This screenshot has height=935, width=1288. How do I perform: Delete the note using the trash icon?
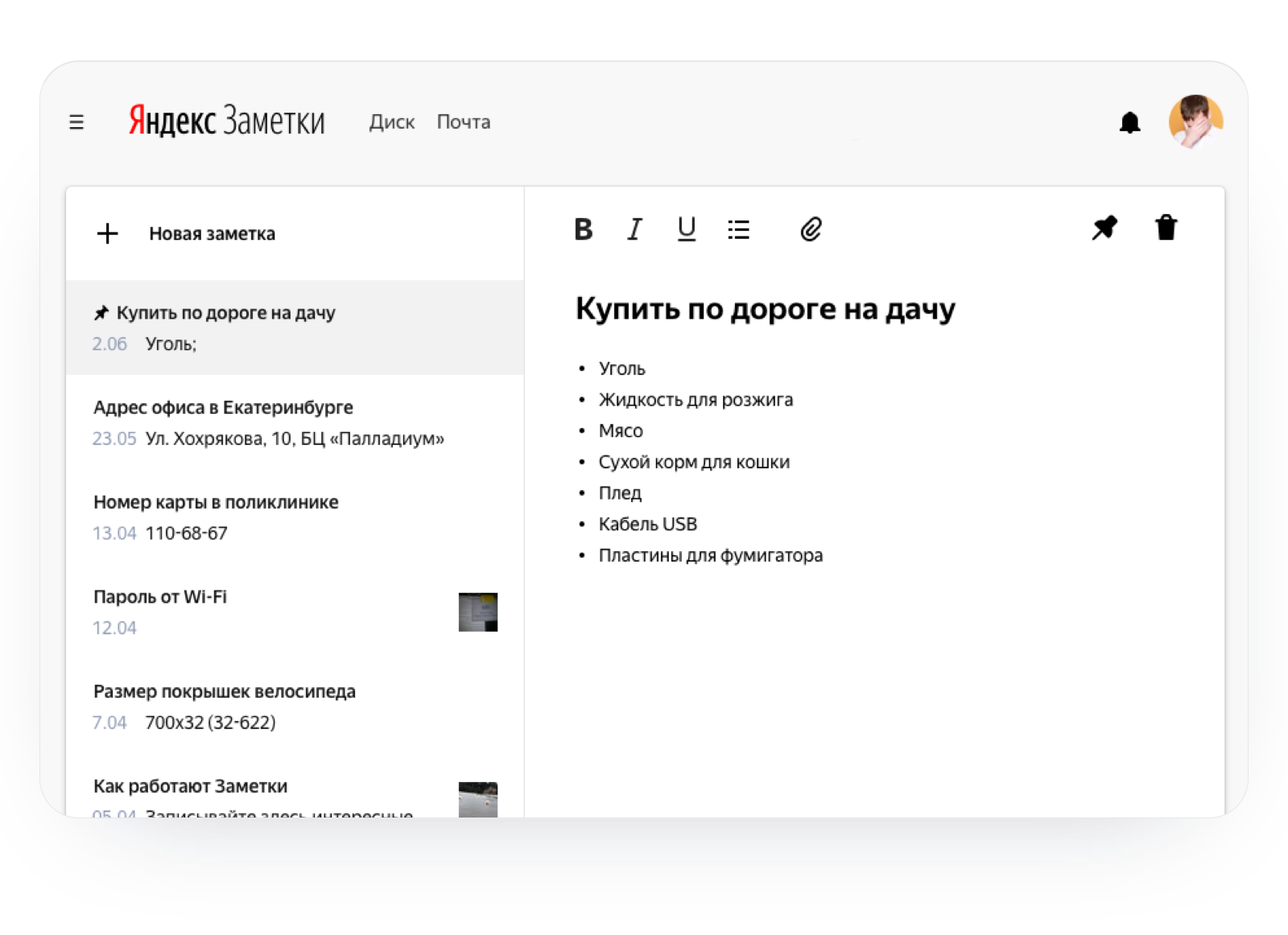point(1167,229)
